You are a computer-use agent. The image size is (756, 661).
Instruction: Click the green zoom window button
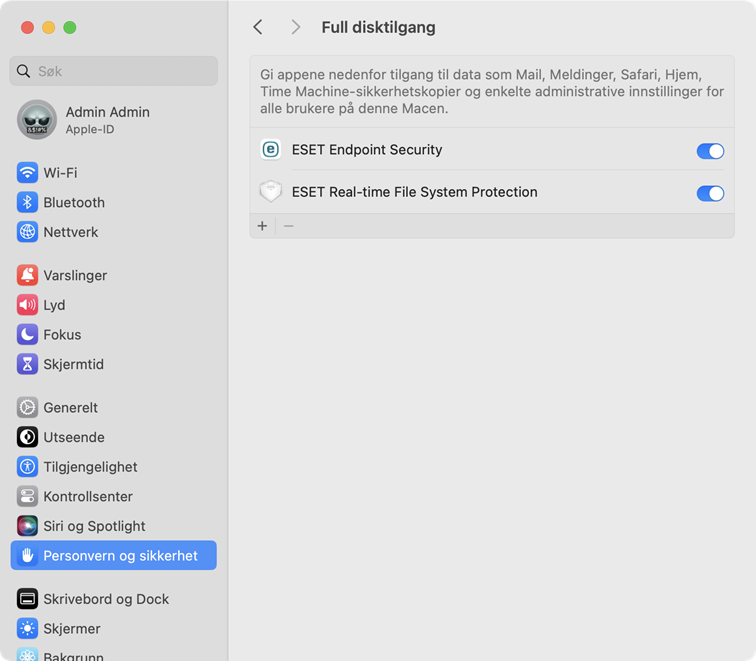click(x=70, y=27)
